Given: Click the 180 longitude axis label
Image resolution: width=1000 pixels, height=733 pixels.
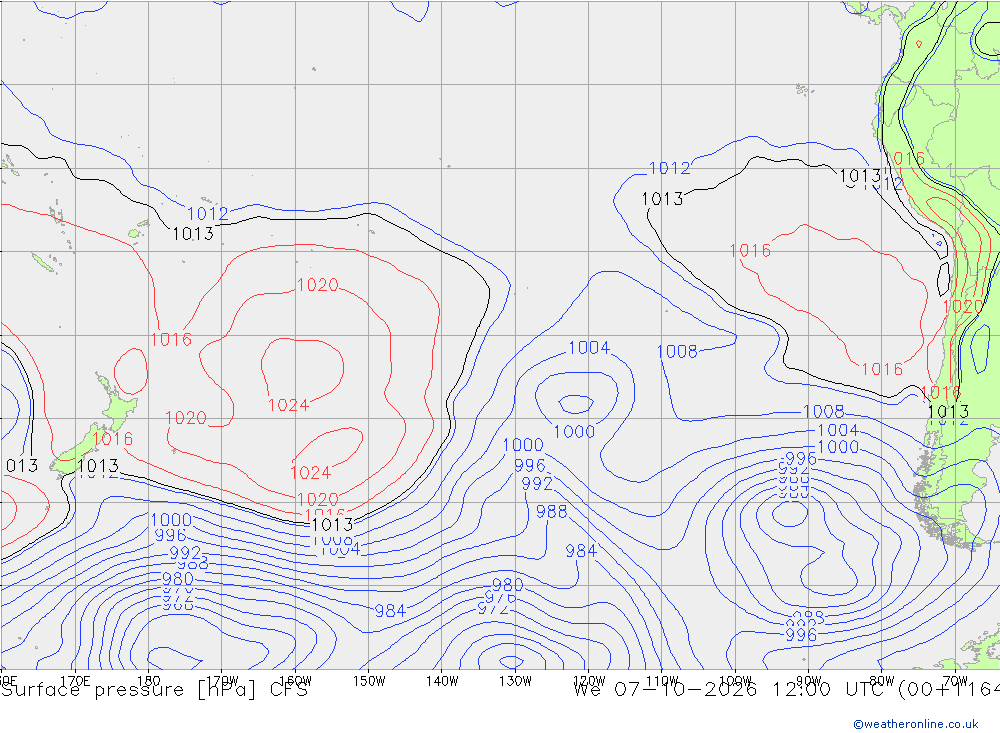Looking at the screenshot, I should (x=149, y=681).
